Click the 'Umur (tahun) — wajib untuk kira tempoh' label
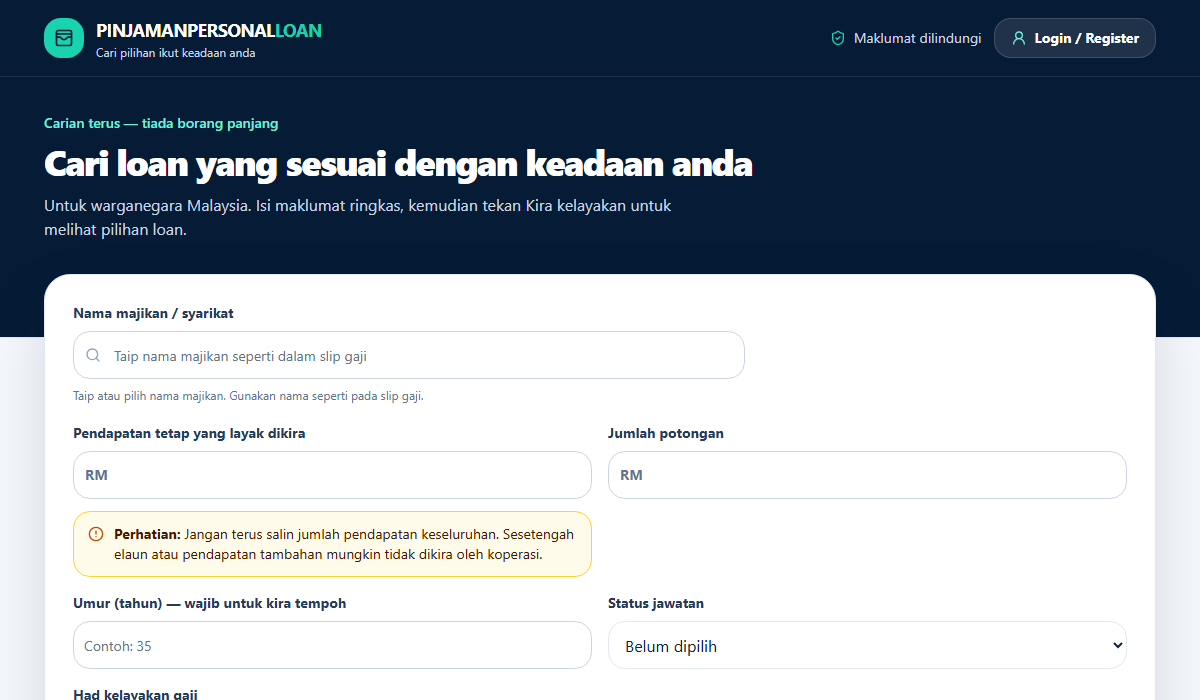 click(x=210, y=603)
